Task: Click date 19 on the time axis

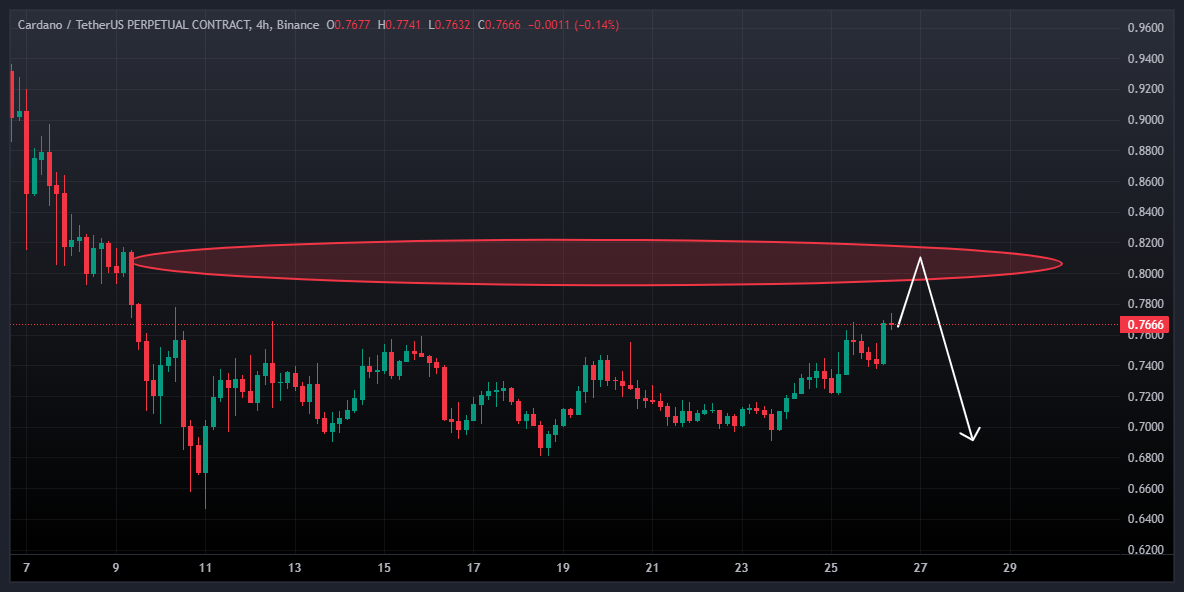Action: (563, 568)
